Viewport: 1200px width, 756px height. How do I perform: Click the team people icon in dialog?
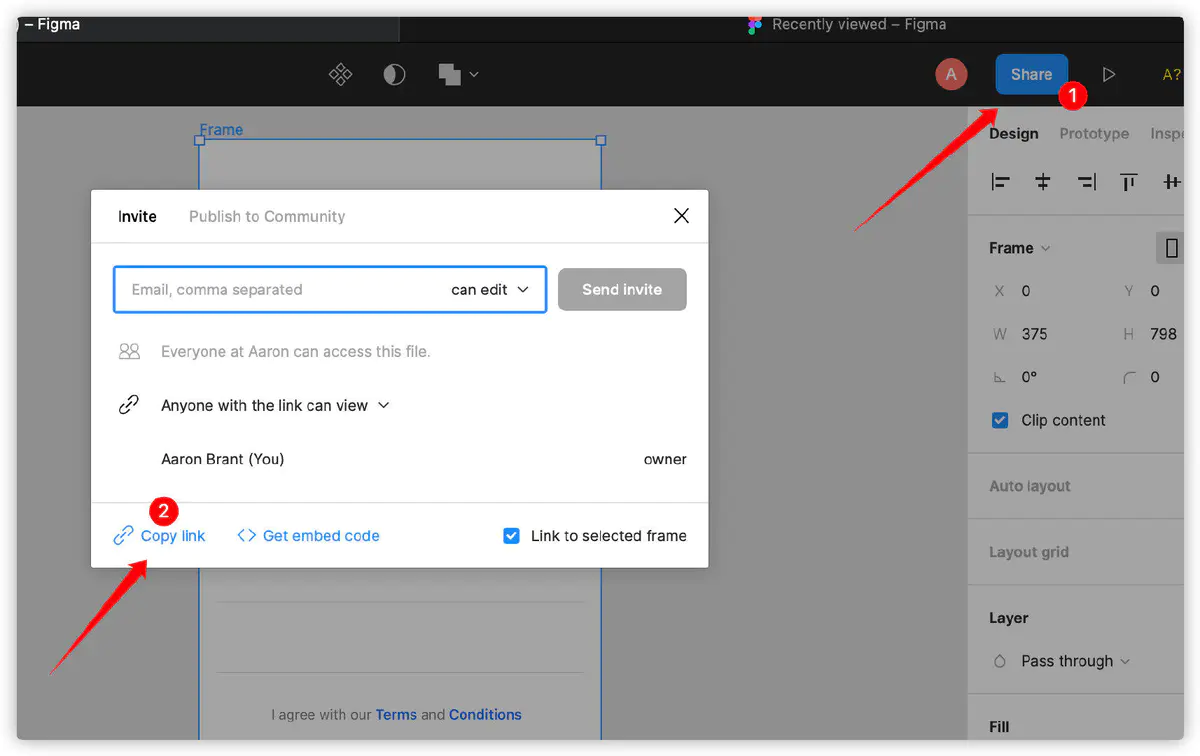[x=129, y=351]
